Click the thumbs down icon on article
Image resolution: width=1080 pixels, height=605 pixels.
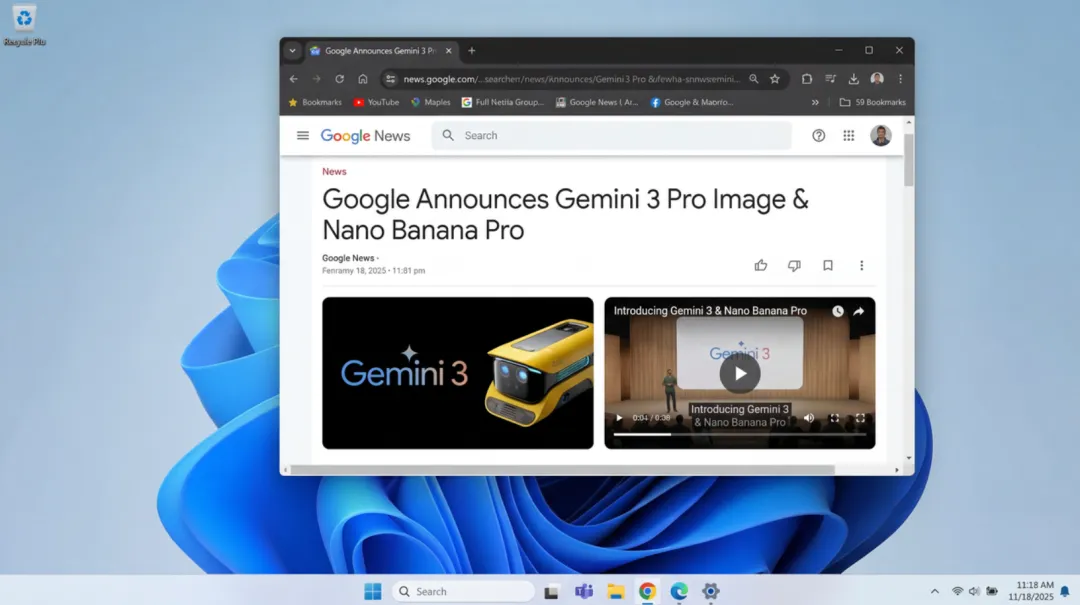794,266
